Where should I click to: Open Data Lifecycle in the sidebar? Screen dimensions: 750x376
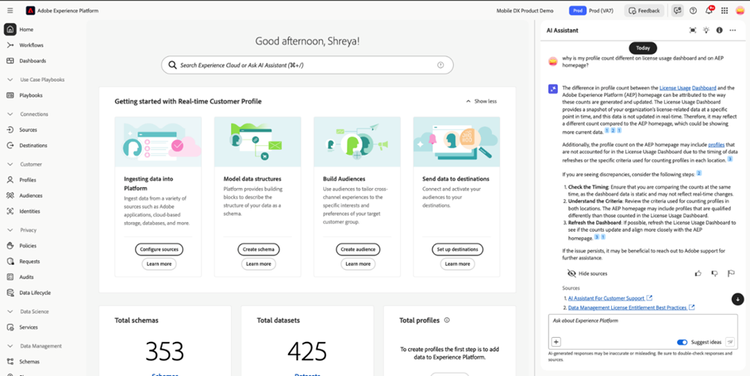point(34,293)
